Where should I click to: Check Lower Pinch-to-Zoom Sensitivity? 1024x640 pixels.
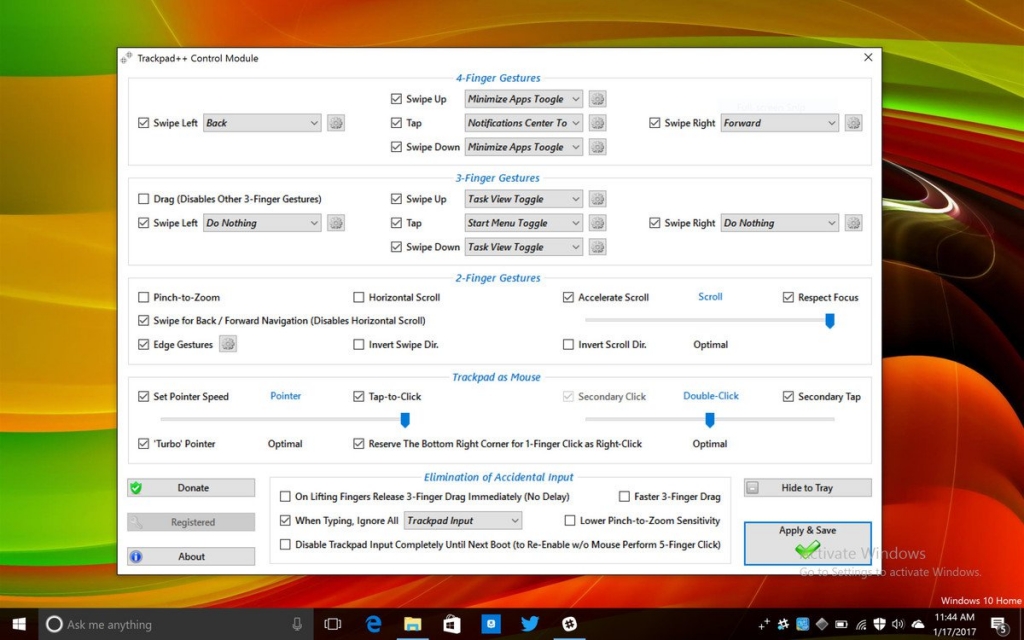569,520
